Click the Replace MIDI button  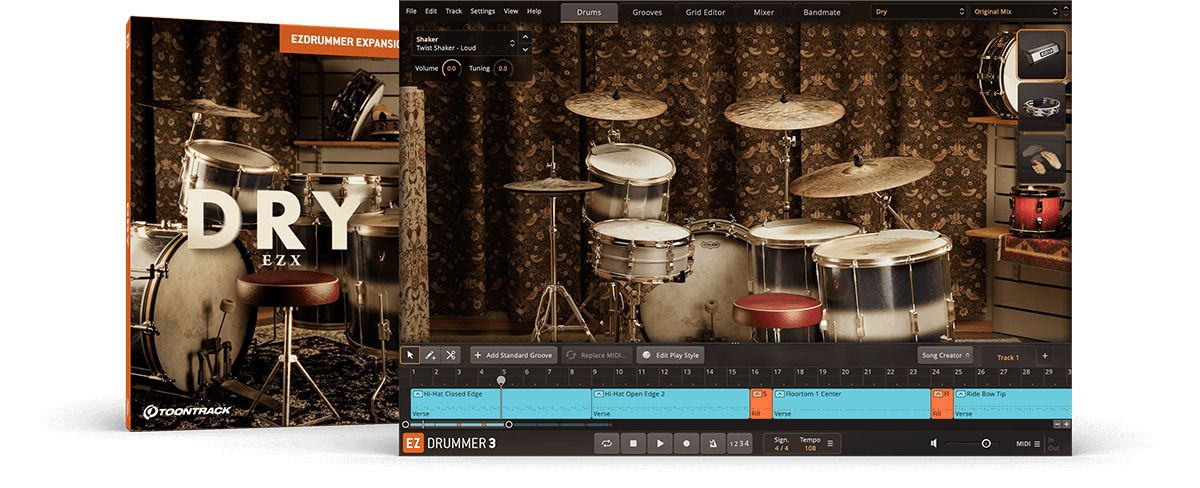click(x=597, y=355)
